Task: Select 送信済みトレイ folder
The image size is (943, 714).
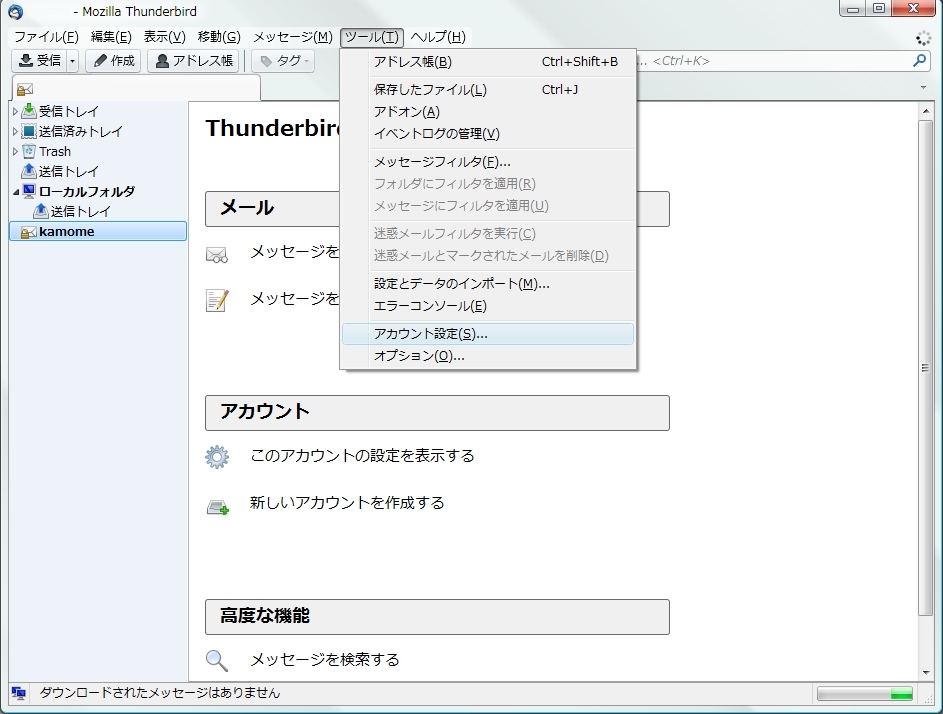Action: coord(81,131)
